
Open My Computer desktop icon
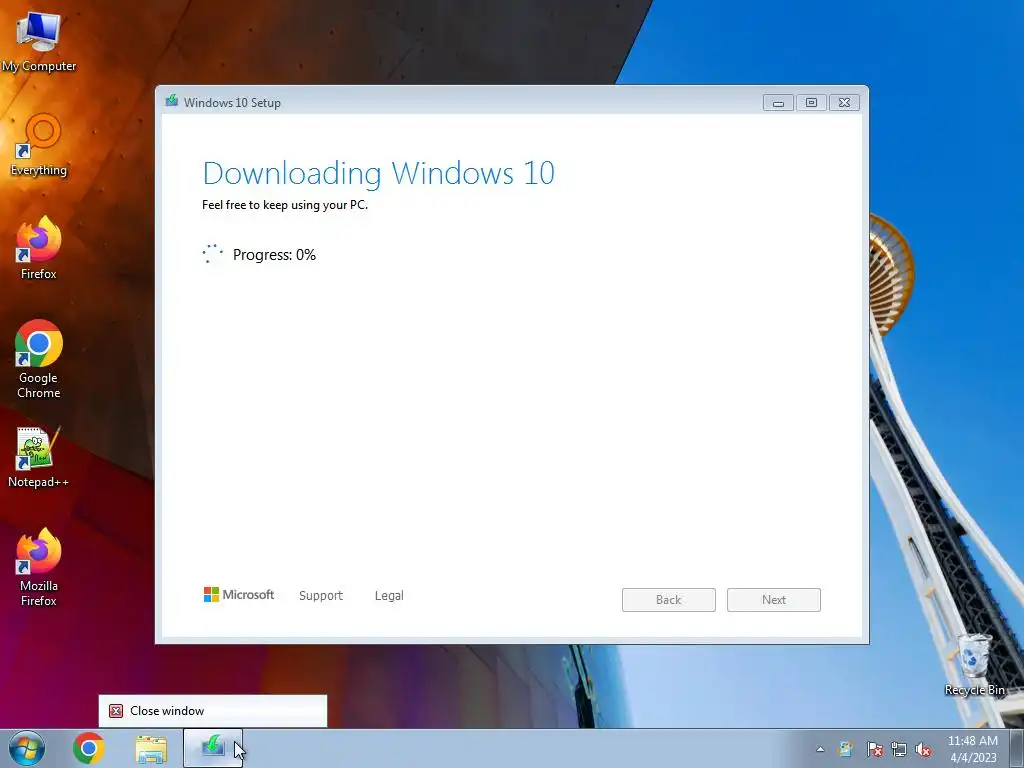39,41
